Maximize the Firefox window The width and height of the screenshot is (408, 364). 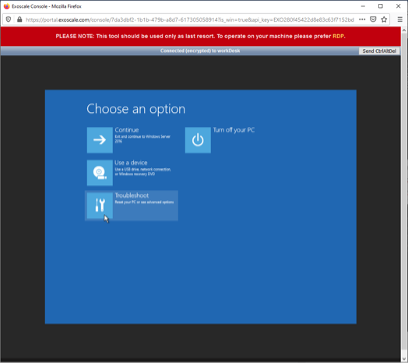[380, 6]
